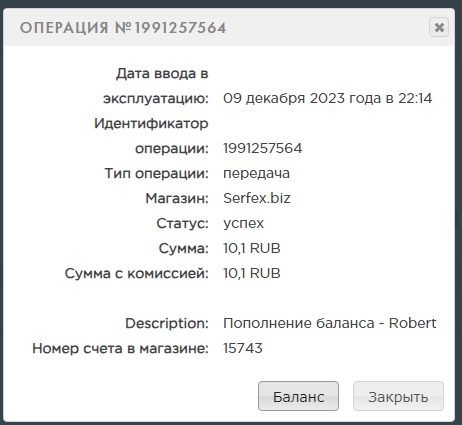Click the Закрыть button
This screenshot has height=425, width=462.
(x=398, y=396)
